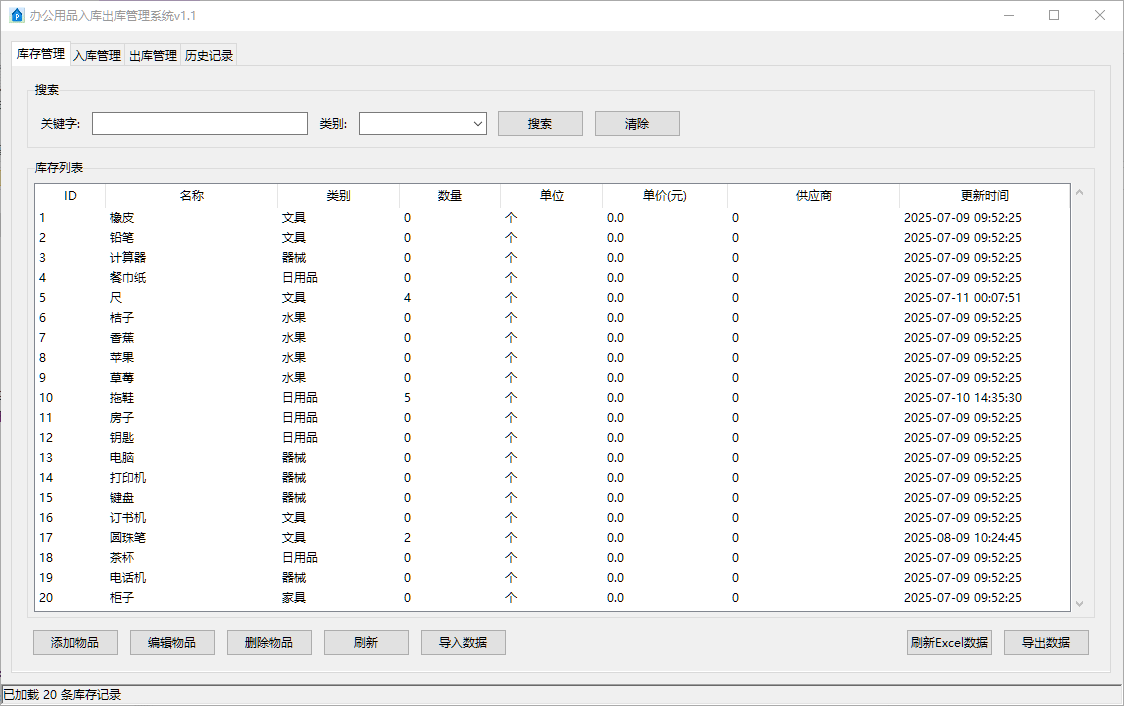The image size is (1124, 706).
Task: Click timestamp 2025-07-11 00:07:51
Action: [x=962, y=298]
